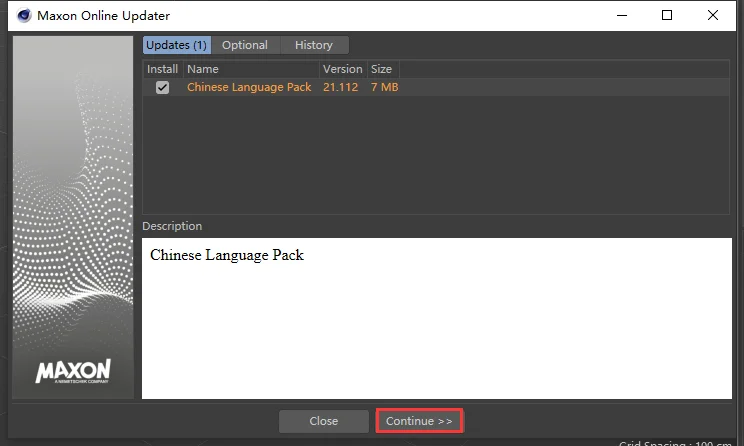The height and width of the screenshot is (446, 744).
Task: Sort by the Install column header
Action: click(162, 69)
